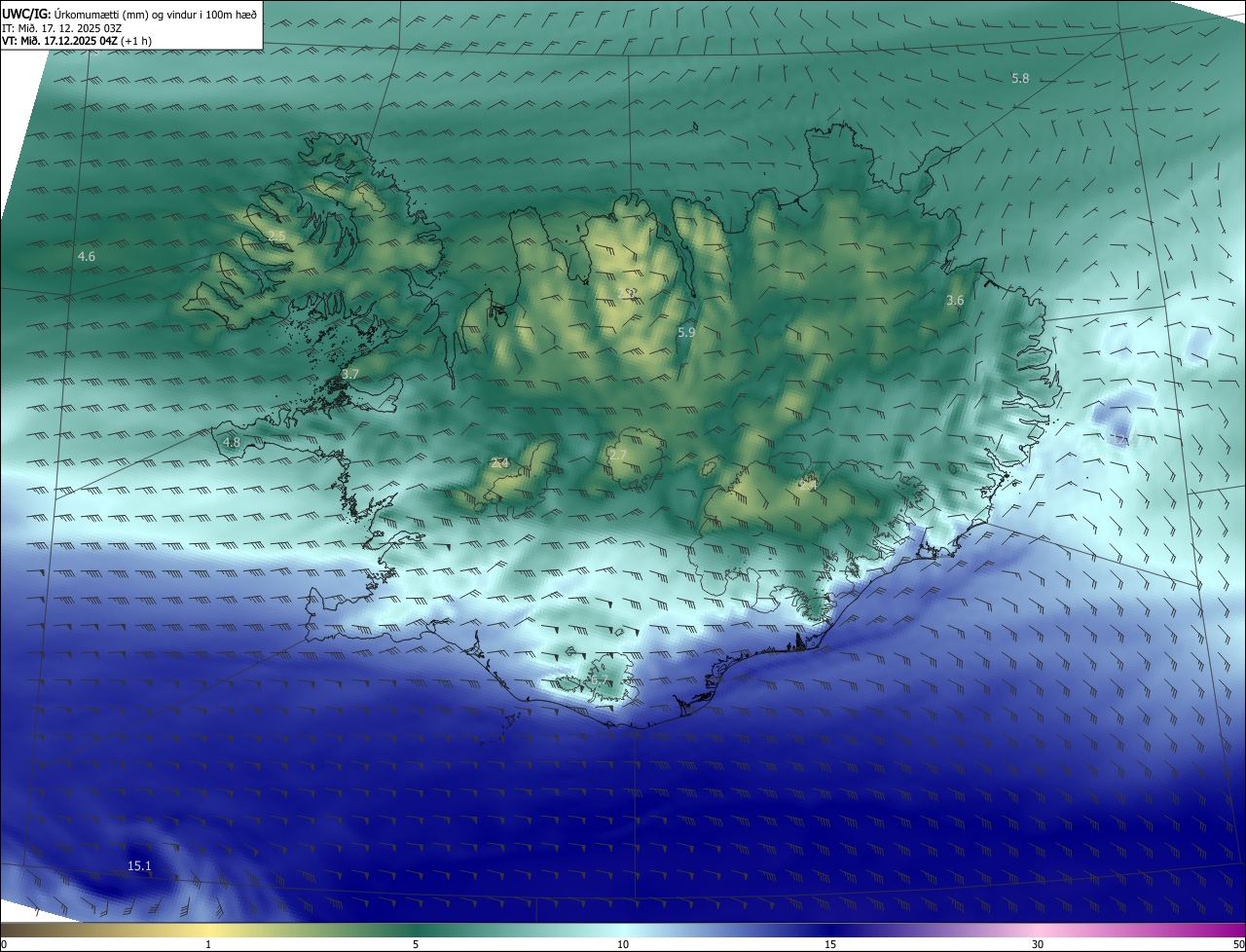Screen dimensions: 1246x952
Task: Click the 4.6 value label on the map
Action: pos(87,257)
